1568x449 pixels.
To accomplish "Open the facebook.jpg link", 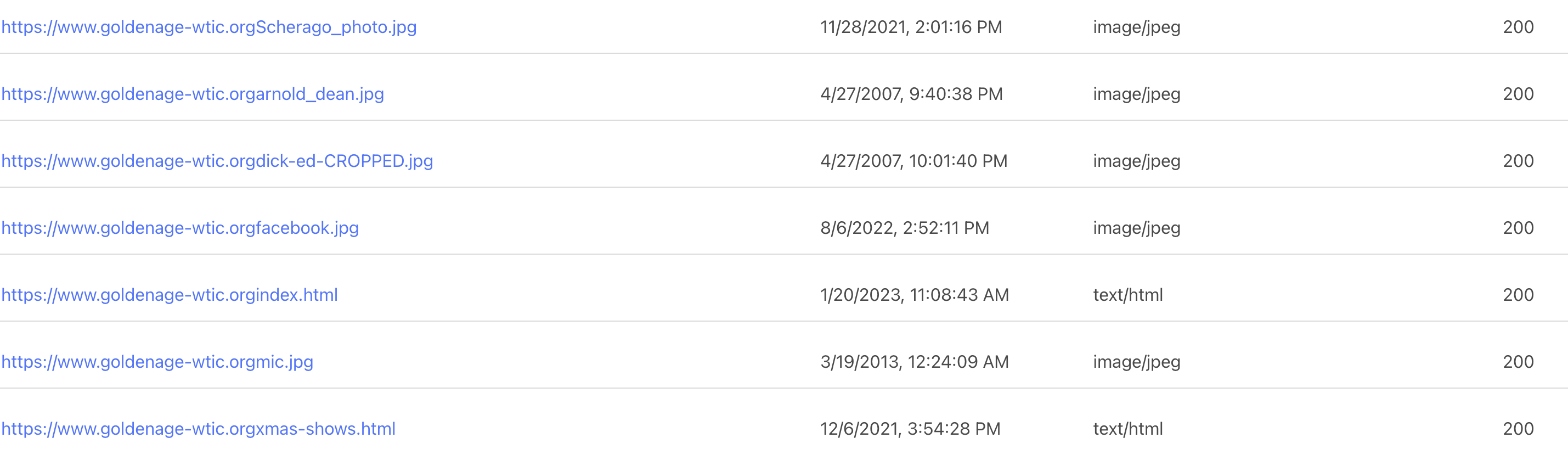I will coord(180,228).
